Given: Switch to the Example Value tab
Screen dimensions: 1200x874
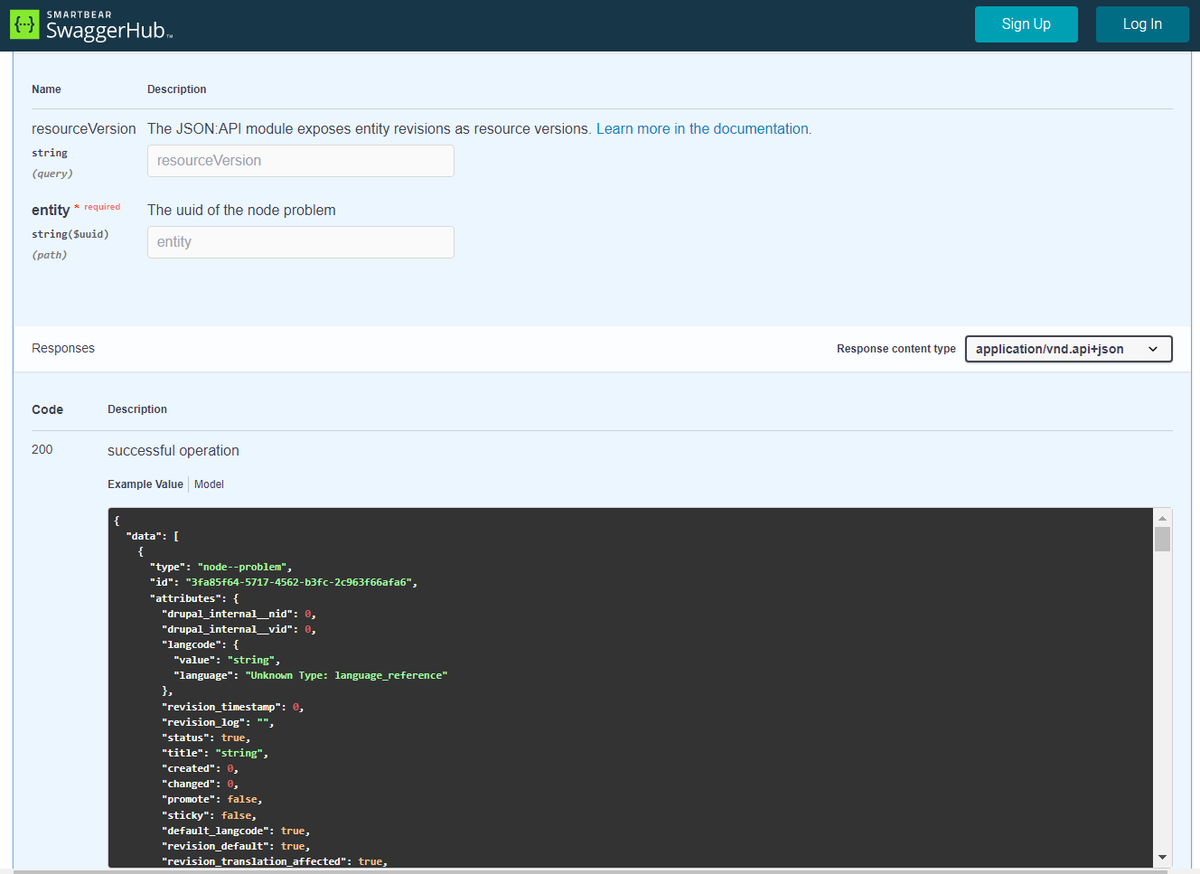Looking at the screenshot, I should [x=145, y=484].
